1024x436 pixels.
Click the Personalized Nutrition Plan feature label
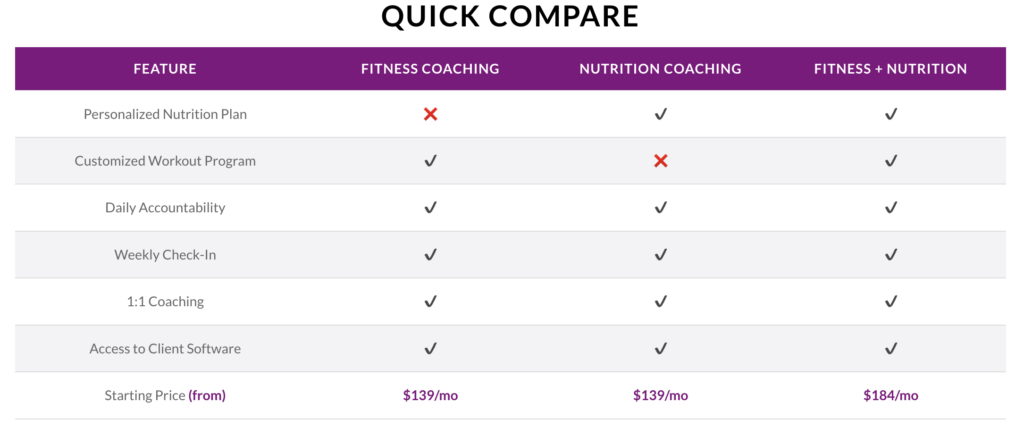coord(165,114)
